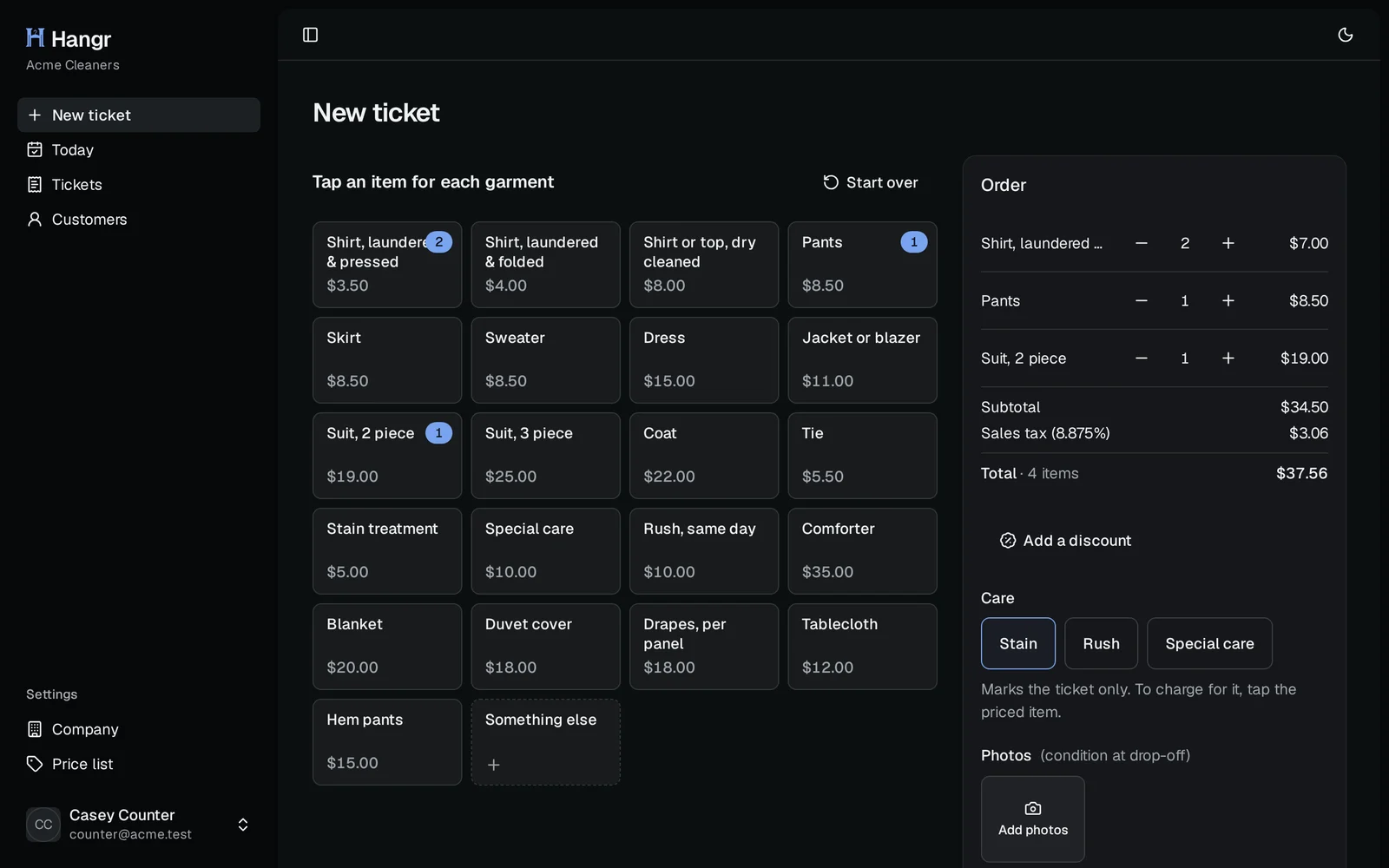
Task: Click the Start over button
Action: coord(871,182)
